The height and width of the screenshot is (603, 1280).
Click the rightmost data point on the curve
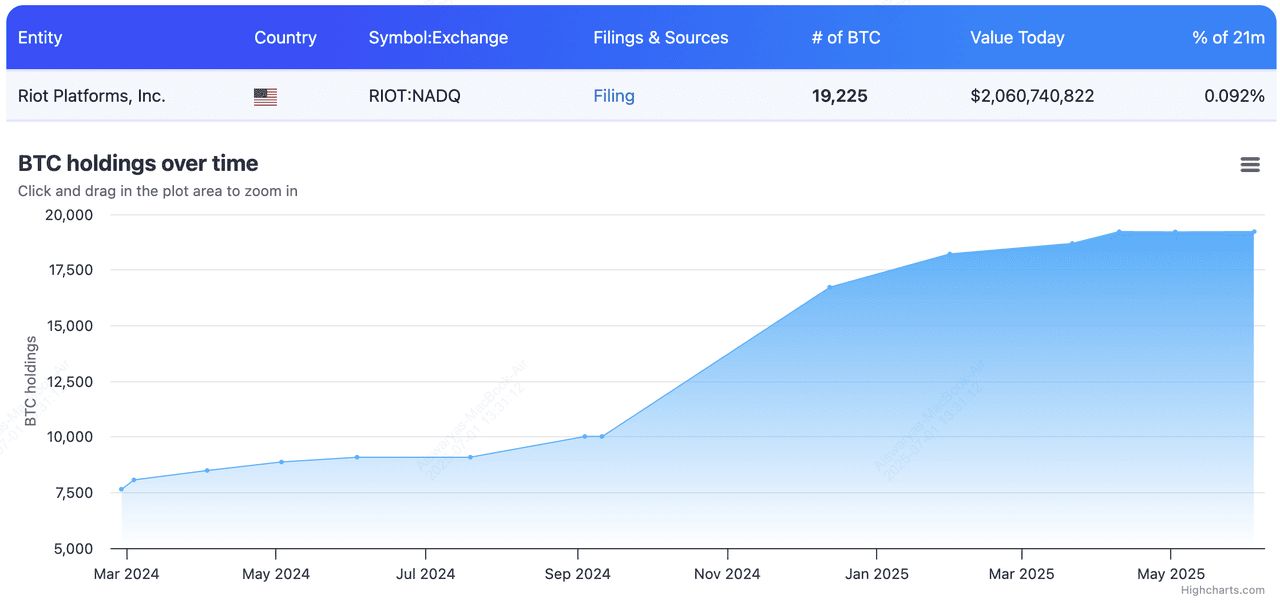click(x=1255, y=232)
